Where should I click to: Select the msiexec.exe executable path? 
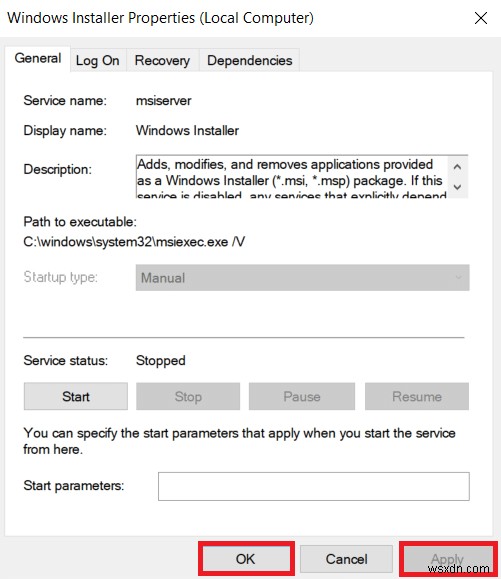click(134, 242)
